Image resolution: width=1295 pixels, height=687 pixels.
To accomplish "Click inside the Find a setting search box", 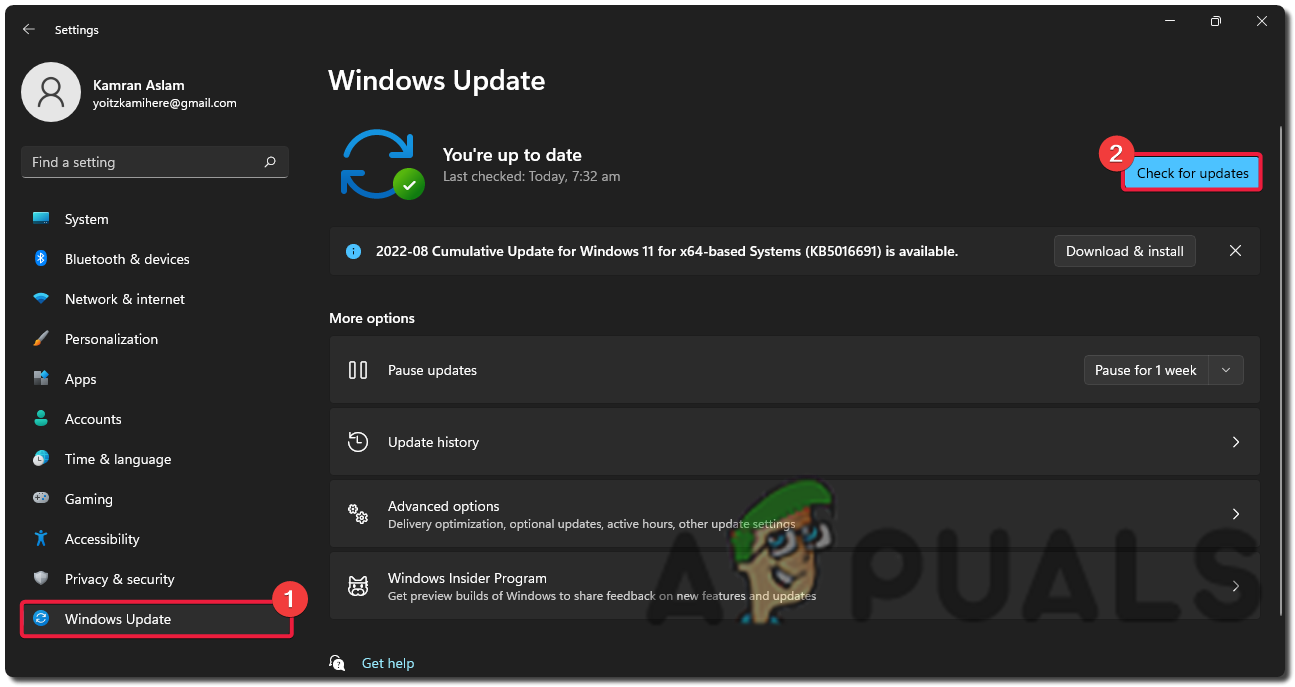I will point(155,162).
